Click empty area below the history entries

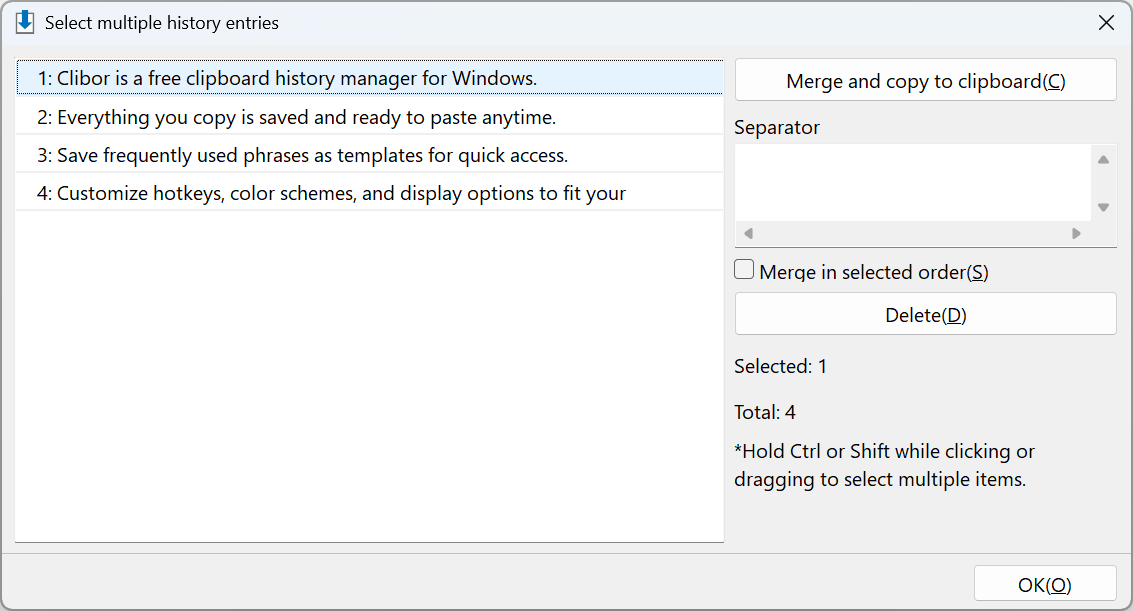369,376
